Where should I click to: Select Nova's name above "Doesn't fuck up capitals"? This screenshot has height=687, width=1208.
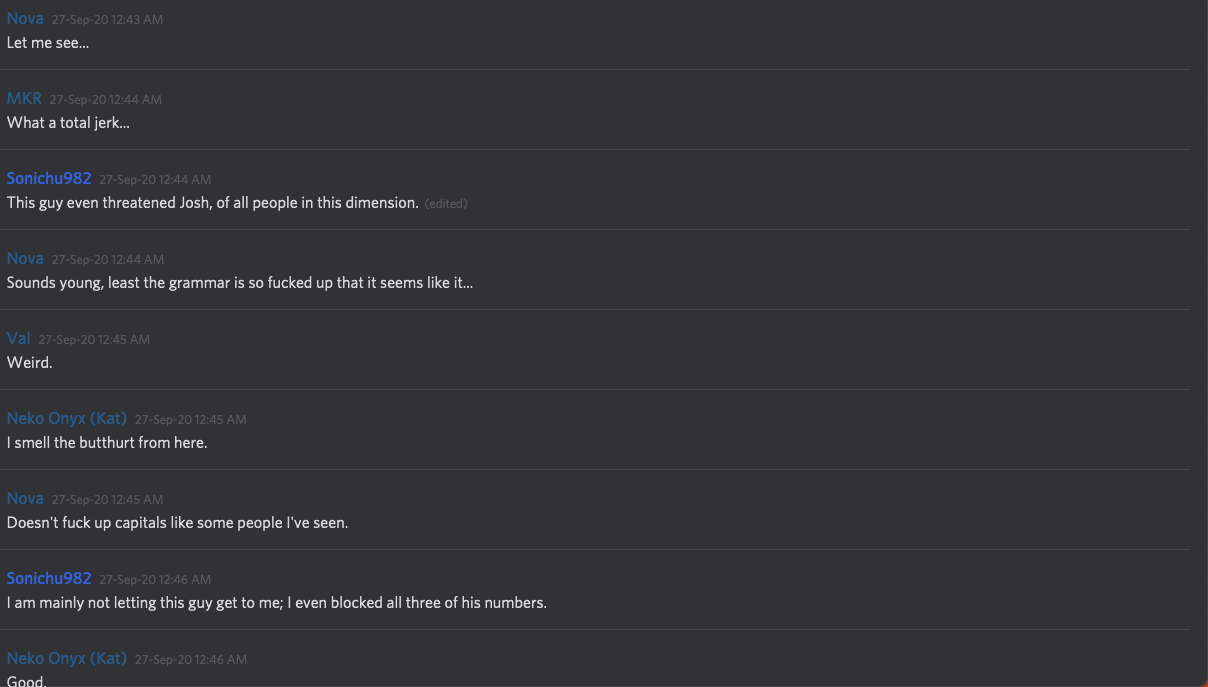25,498
